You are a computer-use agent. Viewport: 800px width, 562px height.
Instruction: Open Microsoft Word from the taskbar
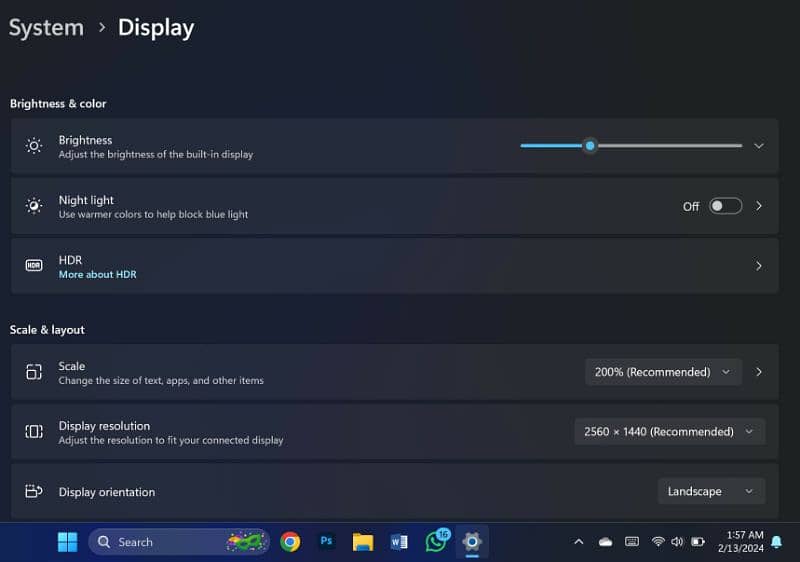399,542
